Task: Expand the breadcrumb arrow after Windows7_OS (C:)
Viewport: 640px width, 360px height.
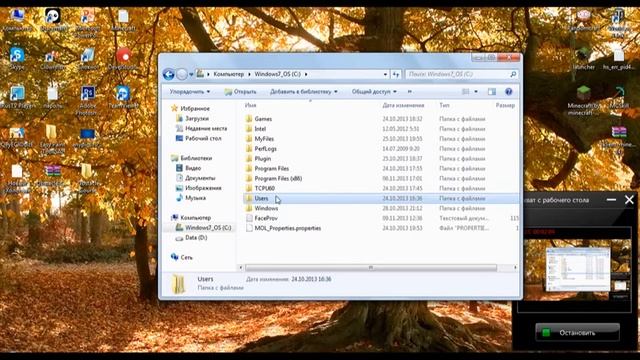Action: pyautogui.click(x=306, y=74)
